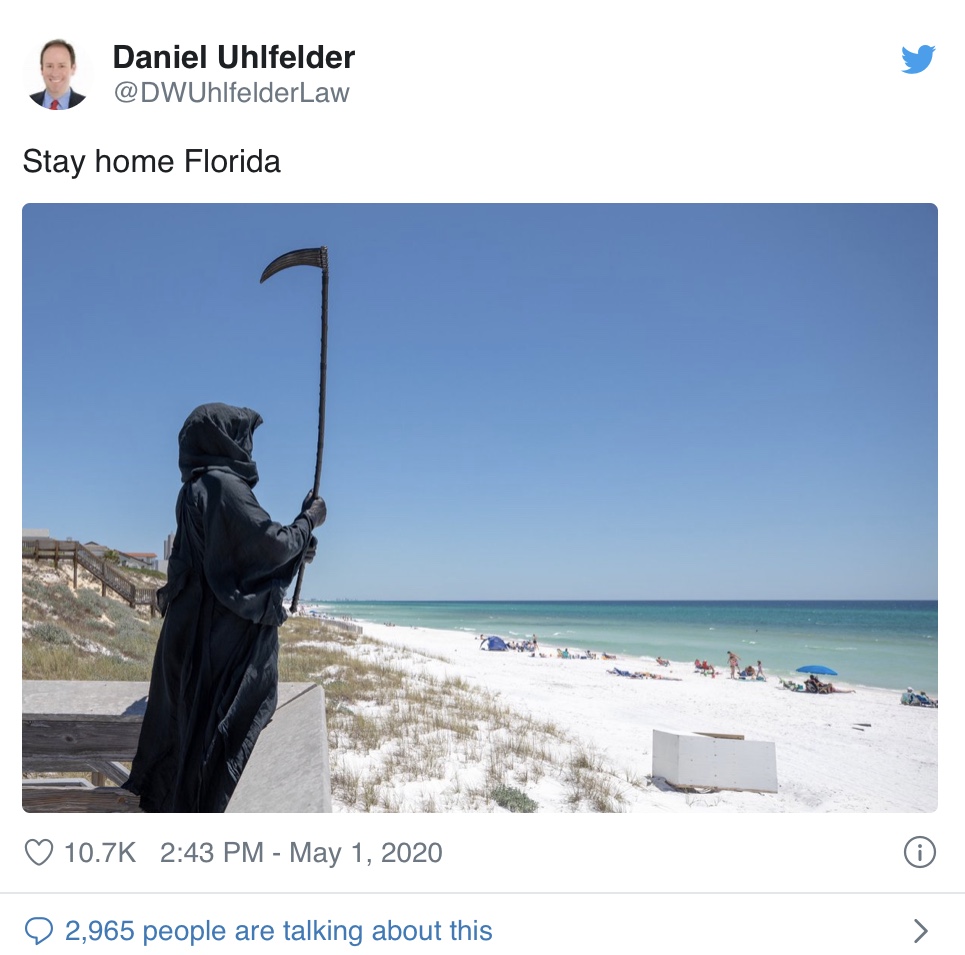Open the tweet info icon
965x955 pixels.
click(x=919, y=852)
